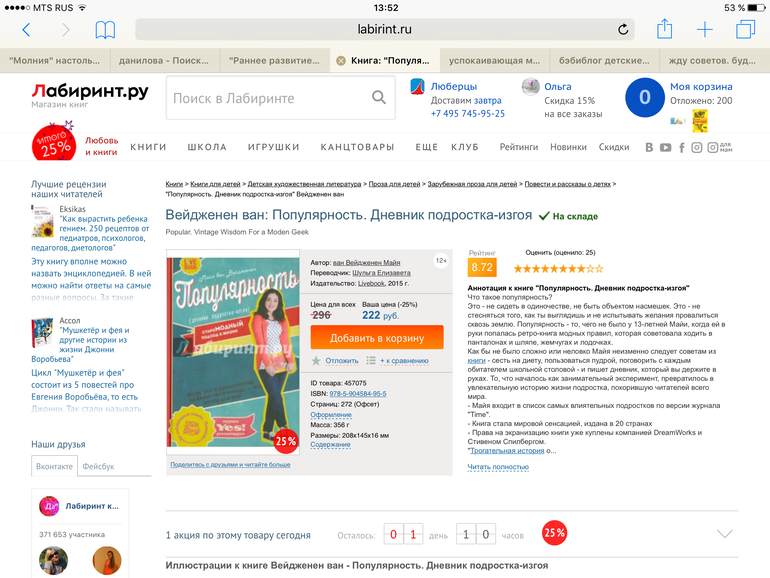This screenshot has width=770, height=578.
Task: Expand the 'Оформление' details link
Action: [331, 414]
